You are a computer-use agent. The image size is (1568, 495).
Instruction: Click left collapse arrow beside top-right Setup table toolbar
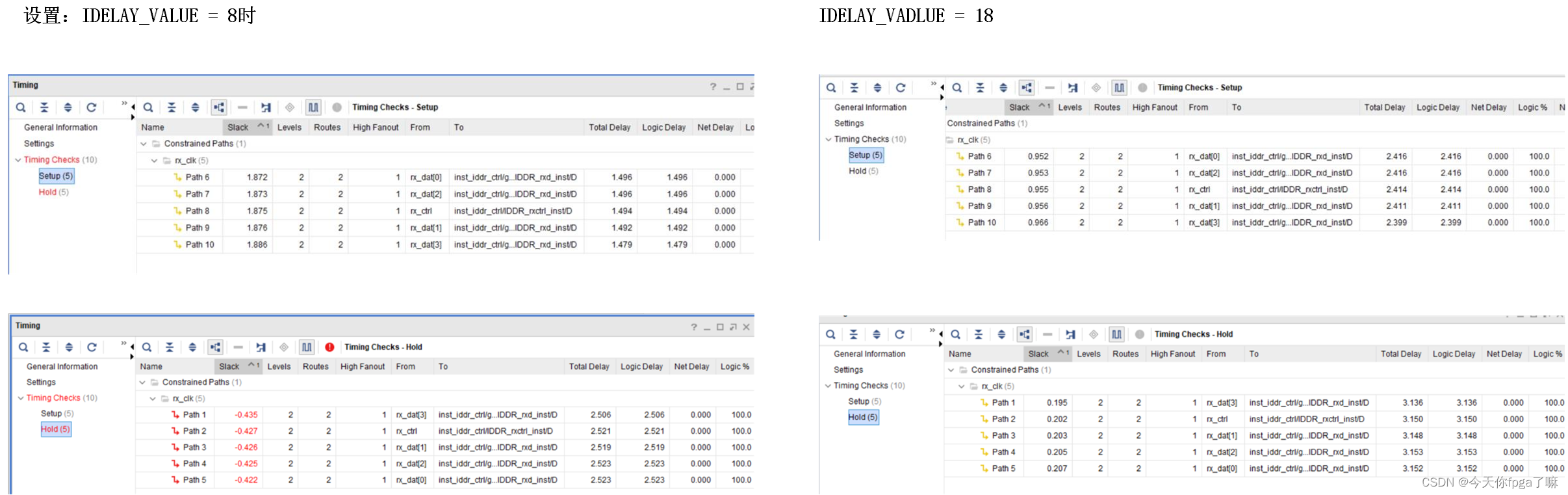coord(942,87)
